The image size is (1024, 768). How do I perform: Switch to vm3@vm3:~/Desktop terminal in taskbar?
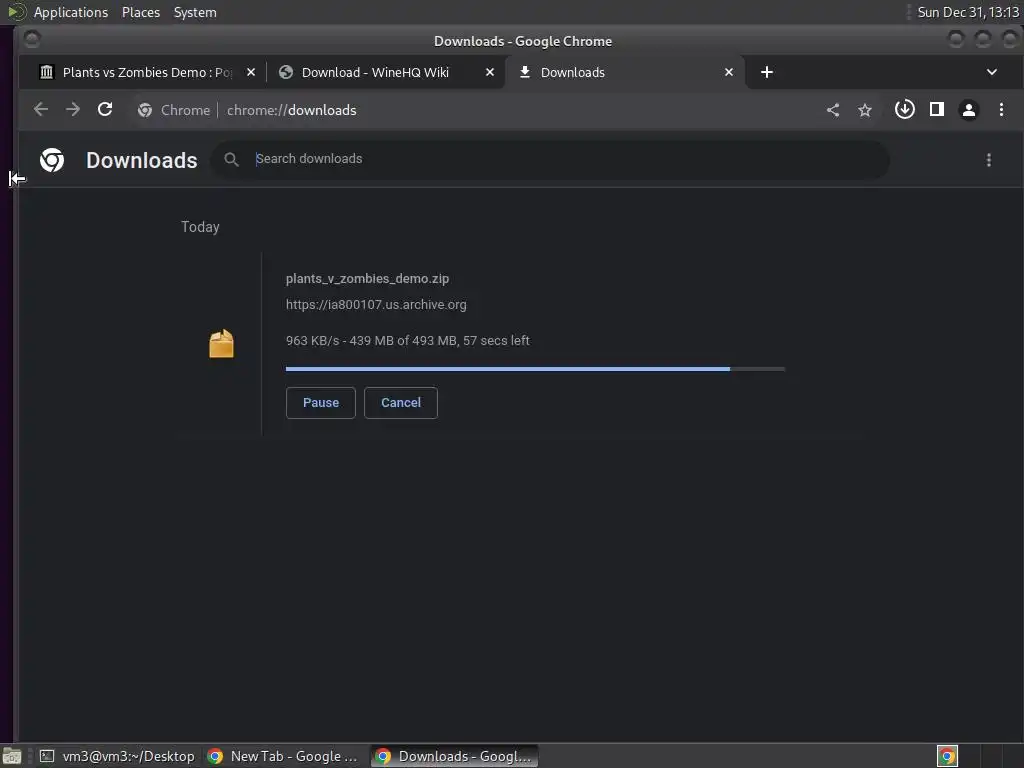(118, 756)
